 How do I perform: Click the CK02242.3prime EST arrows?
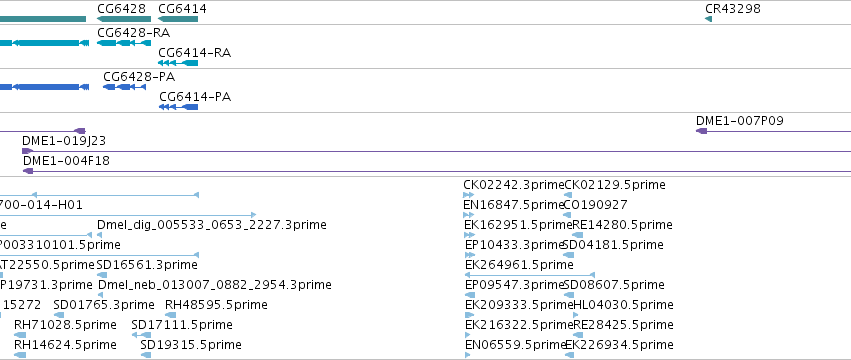[x=468, y=195]
